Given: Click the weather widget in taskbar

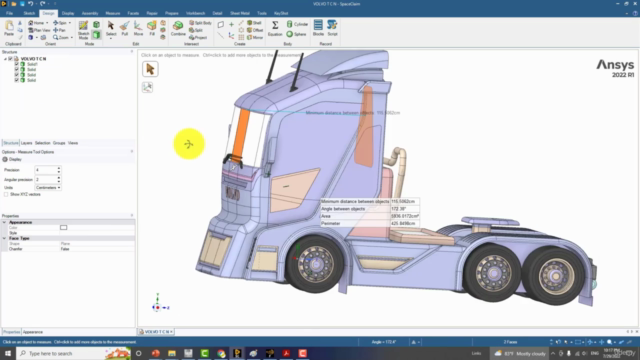Looking at the screenshot, I should click(x=520, y=353).
